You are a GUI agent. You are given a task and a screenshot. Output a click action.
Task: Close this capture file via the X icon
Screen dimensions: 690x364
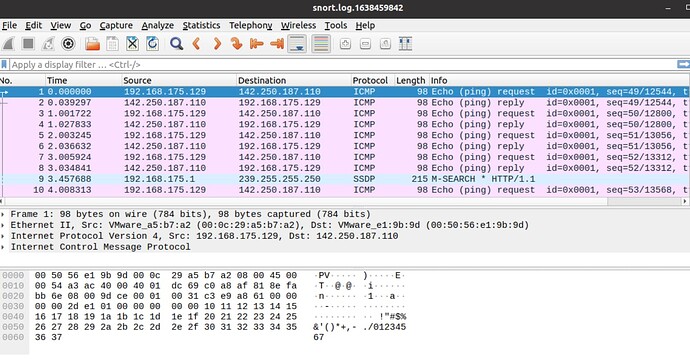pos(132,44)
